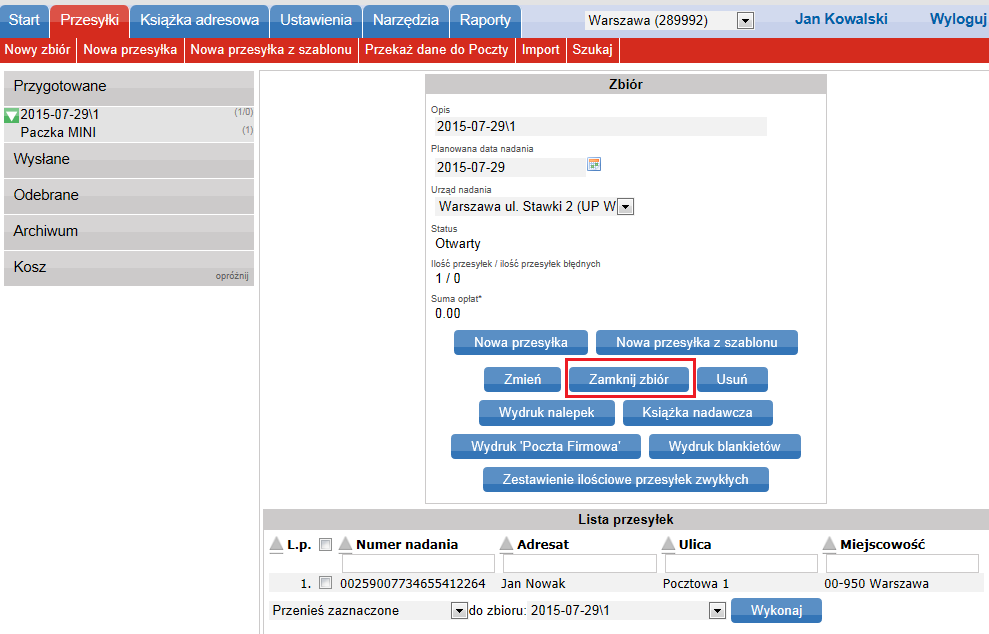Go to the Ustawienia tab
Image resolution: width=989 pixels, height=634 pixels.
pyautogui.click(x=316, y=20)
